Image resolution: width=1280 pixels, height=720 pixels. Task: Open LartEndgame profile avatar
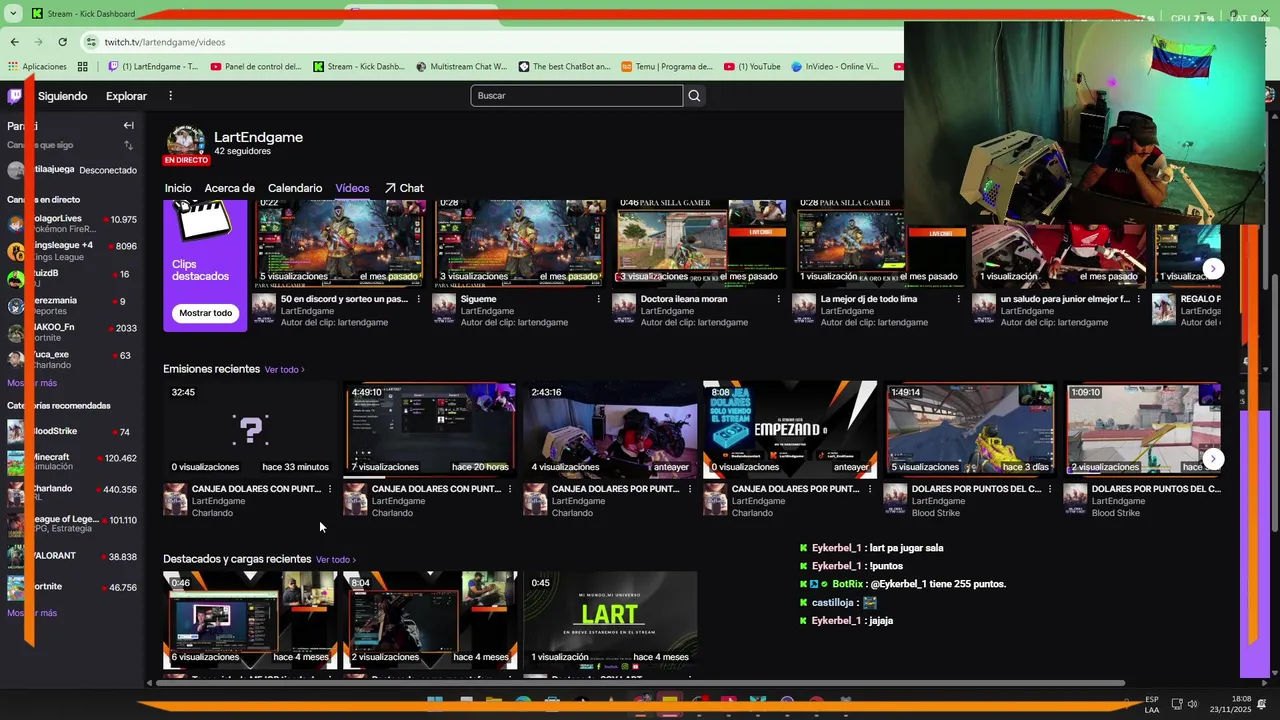pos(186,143)
